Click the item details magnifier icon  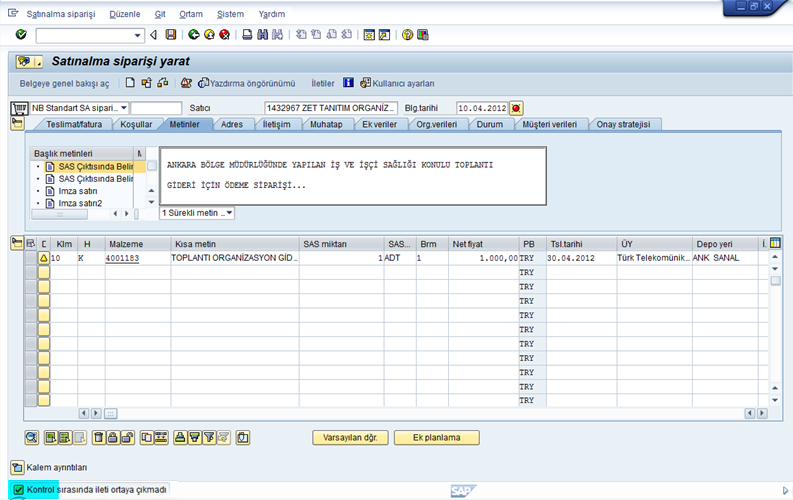pyautogui.click(x=32, y=437)
